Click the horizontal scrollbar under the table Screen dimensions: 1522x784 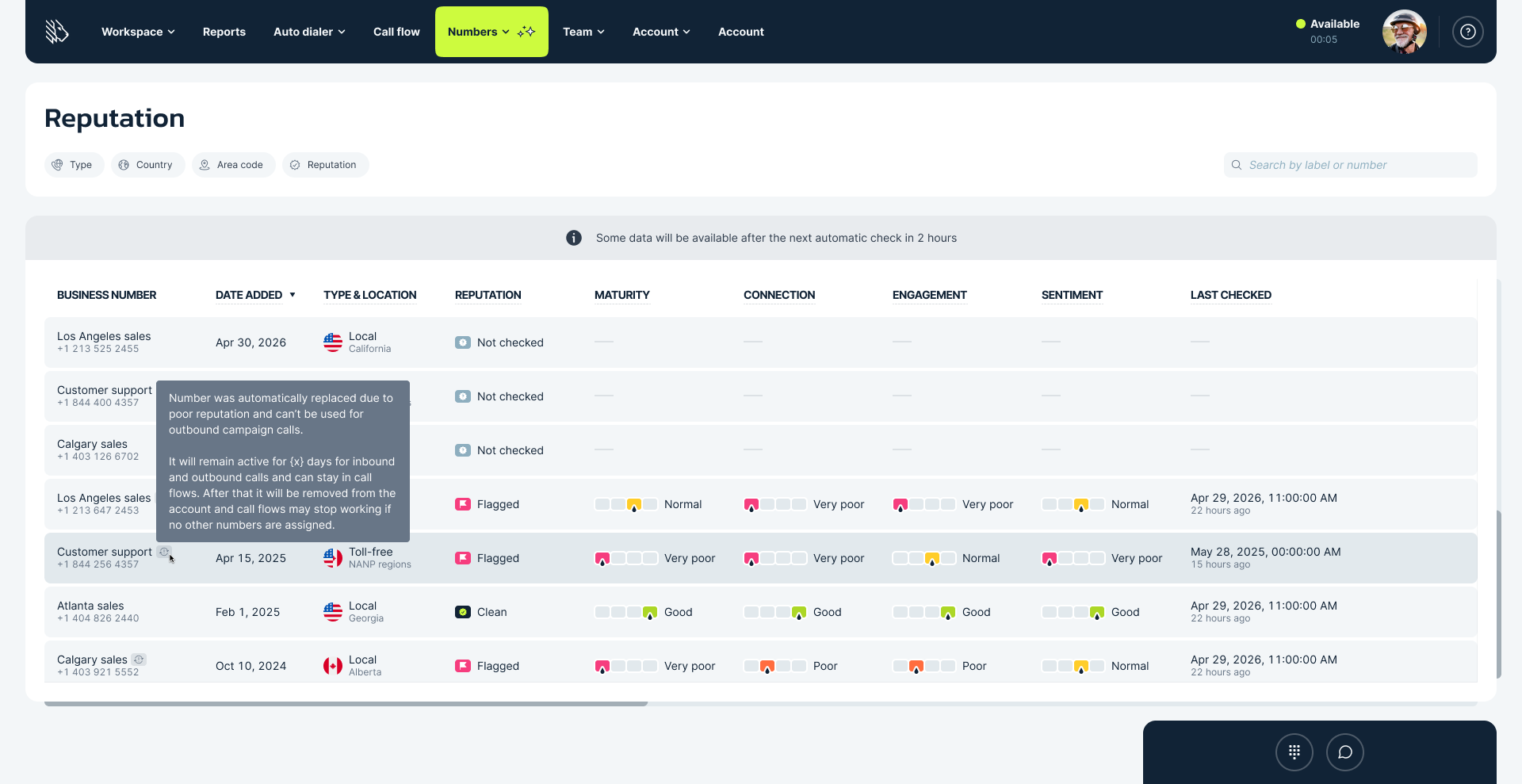(346, 703)
